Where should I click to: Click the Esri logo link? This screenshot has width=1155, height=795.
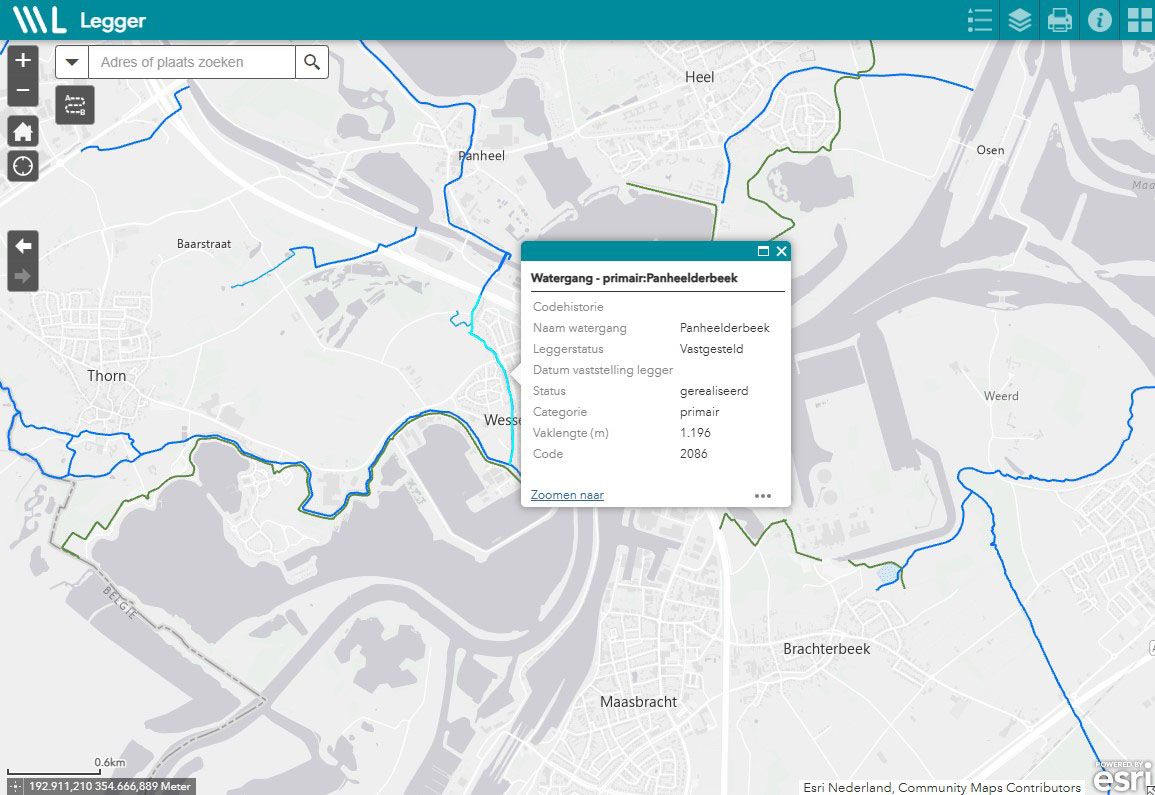click(x=1122, y=775)
